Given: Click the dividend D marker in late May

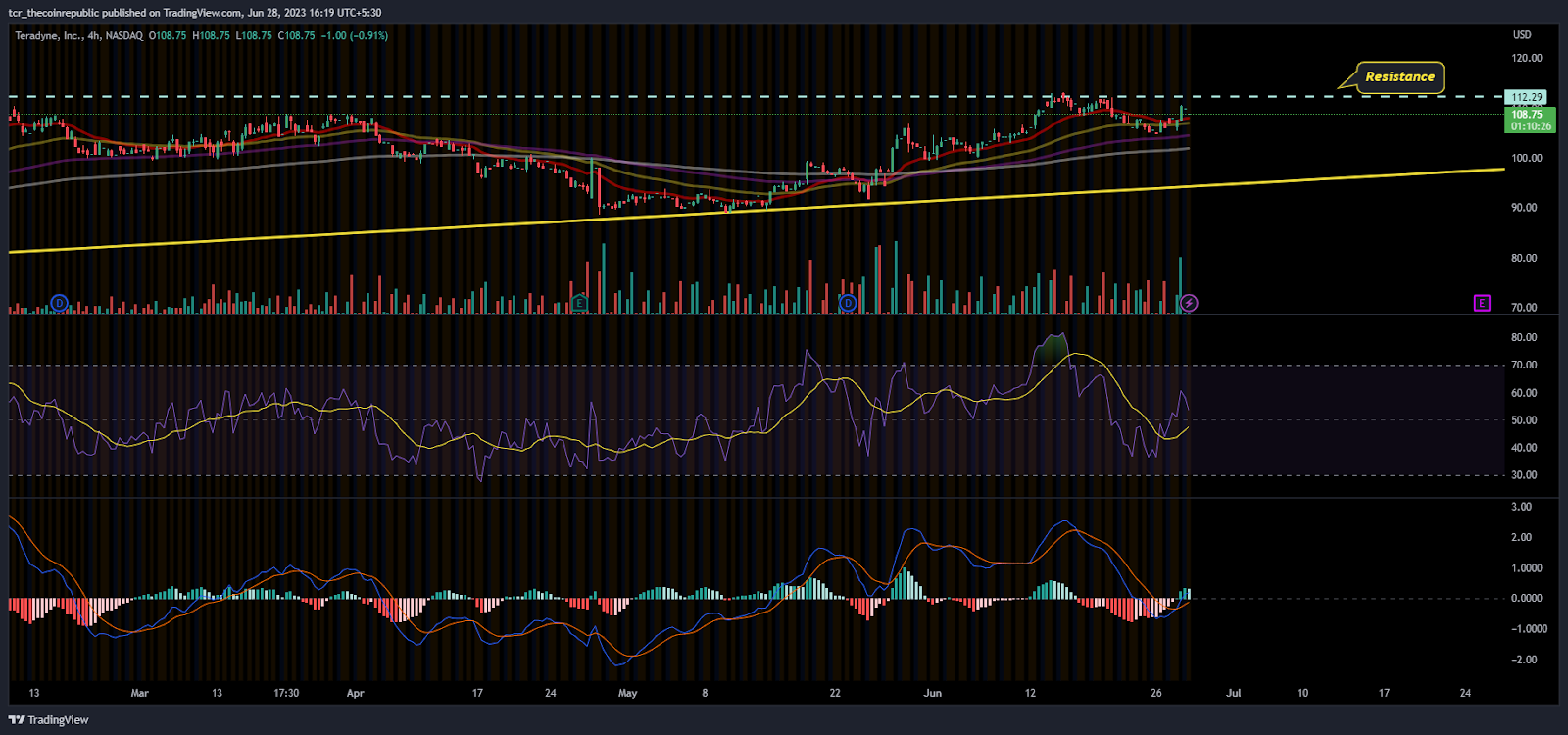Looking at the screenshot, I should [x=849, y=304].
